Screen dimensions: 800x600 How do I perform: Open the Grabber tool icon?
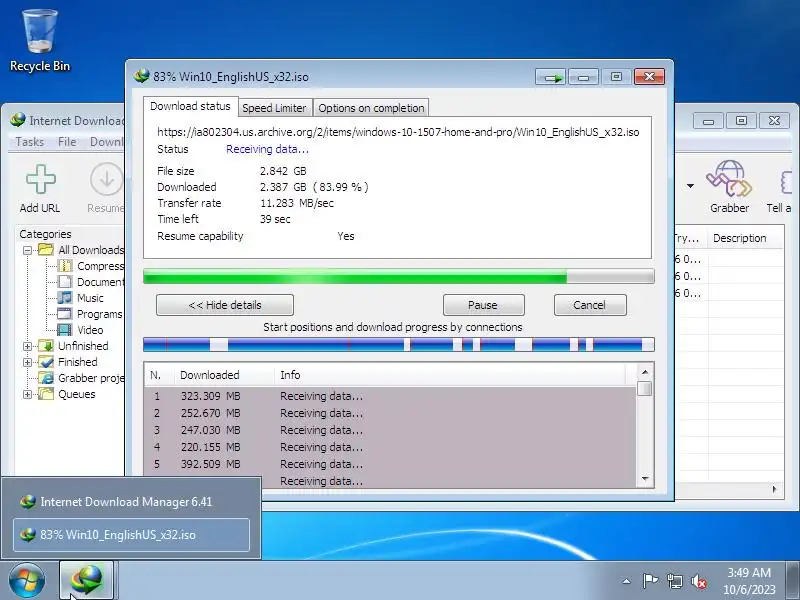coord(729,179)
